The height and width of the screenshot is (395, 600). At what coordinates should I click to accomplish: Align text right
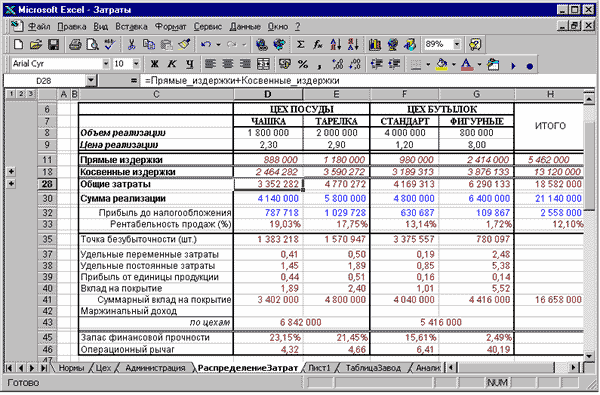pos(245,64)
